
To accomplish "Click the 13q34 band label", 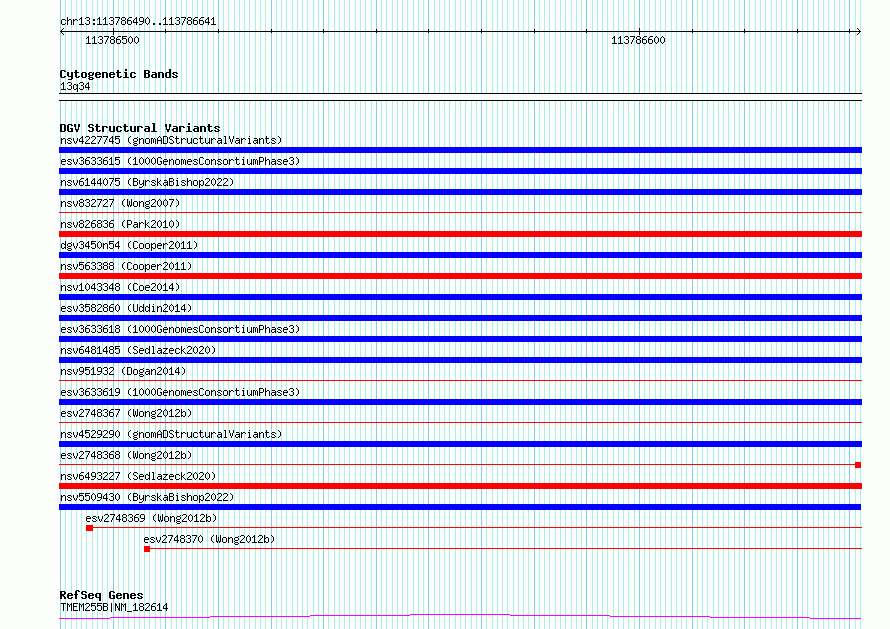I will (75, 86).
